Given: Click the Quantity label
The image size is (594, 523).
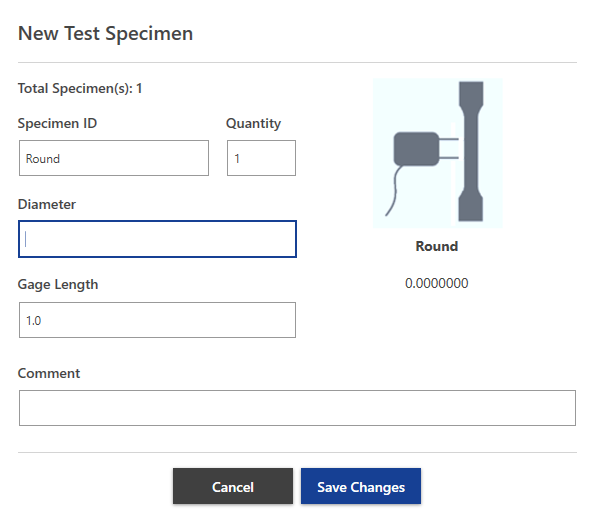Looking at the screenshot, I should pyautogui.click(x=253, y=124).
